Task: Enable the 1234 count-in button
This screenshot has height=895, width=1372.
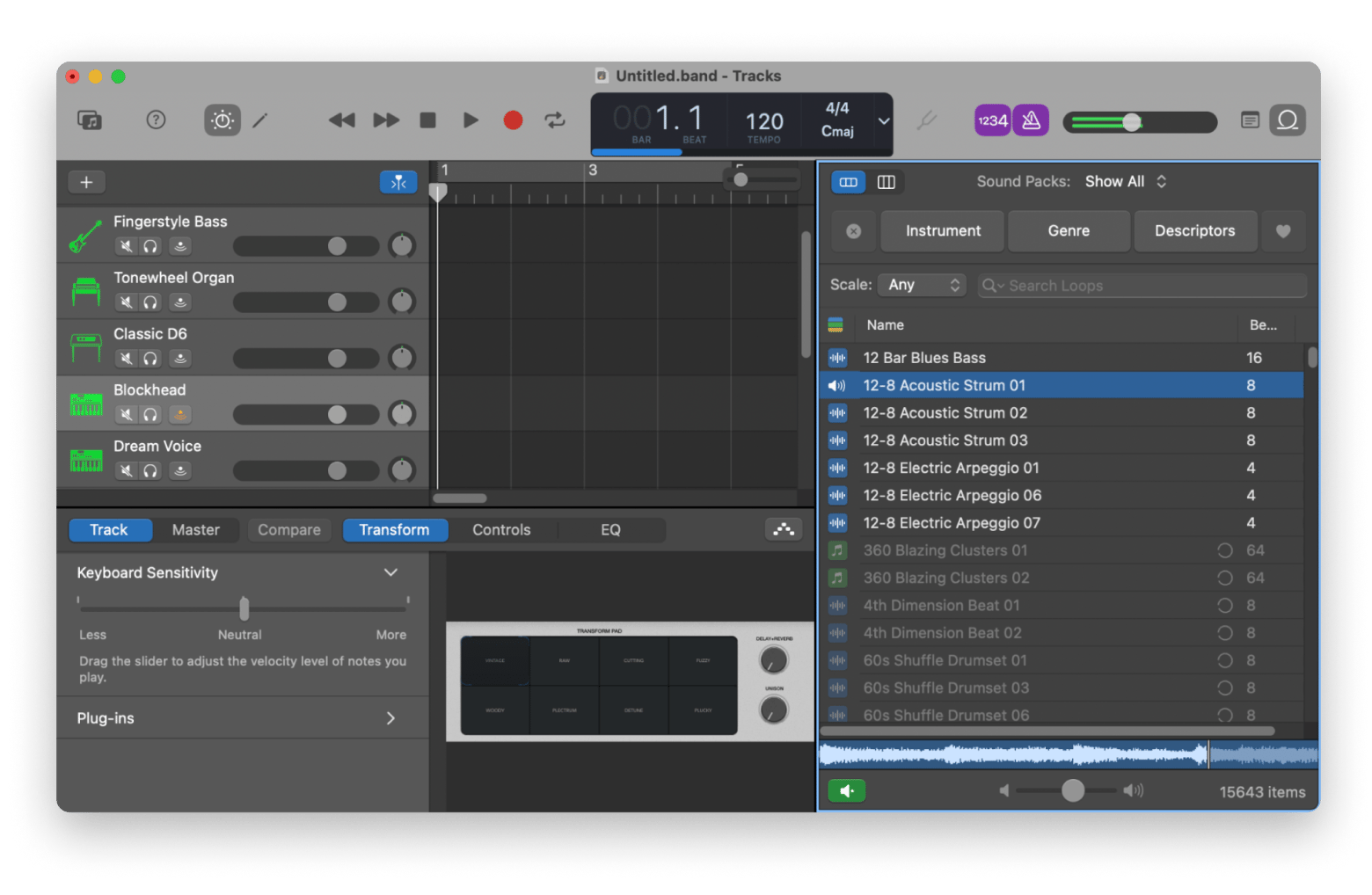Action: tap(992, 120)
